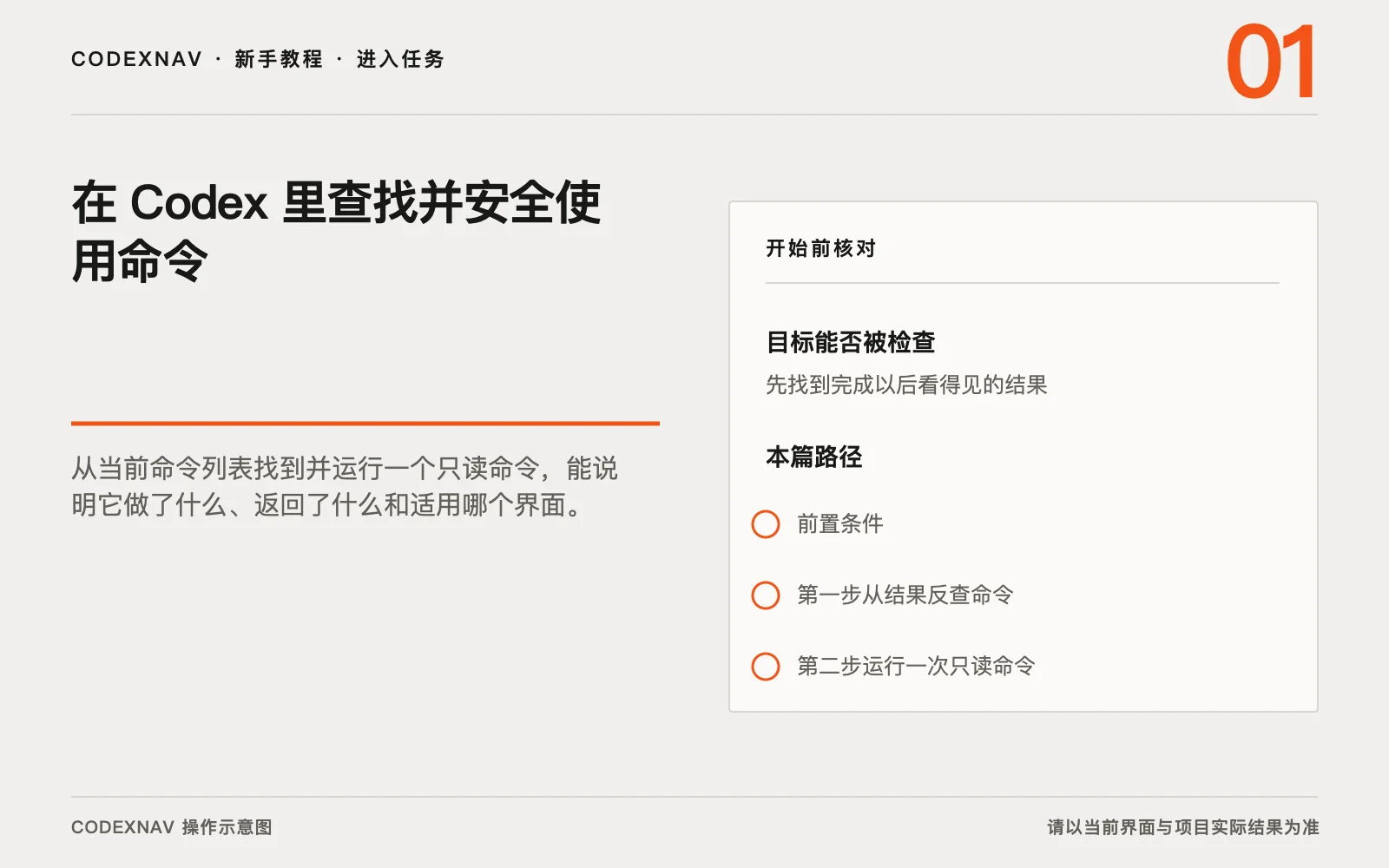Viewport: 1389px width, 868px height.
Task: Open the 新手教程 breadcrumb item
Action: pos(279,59)
